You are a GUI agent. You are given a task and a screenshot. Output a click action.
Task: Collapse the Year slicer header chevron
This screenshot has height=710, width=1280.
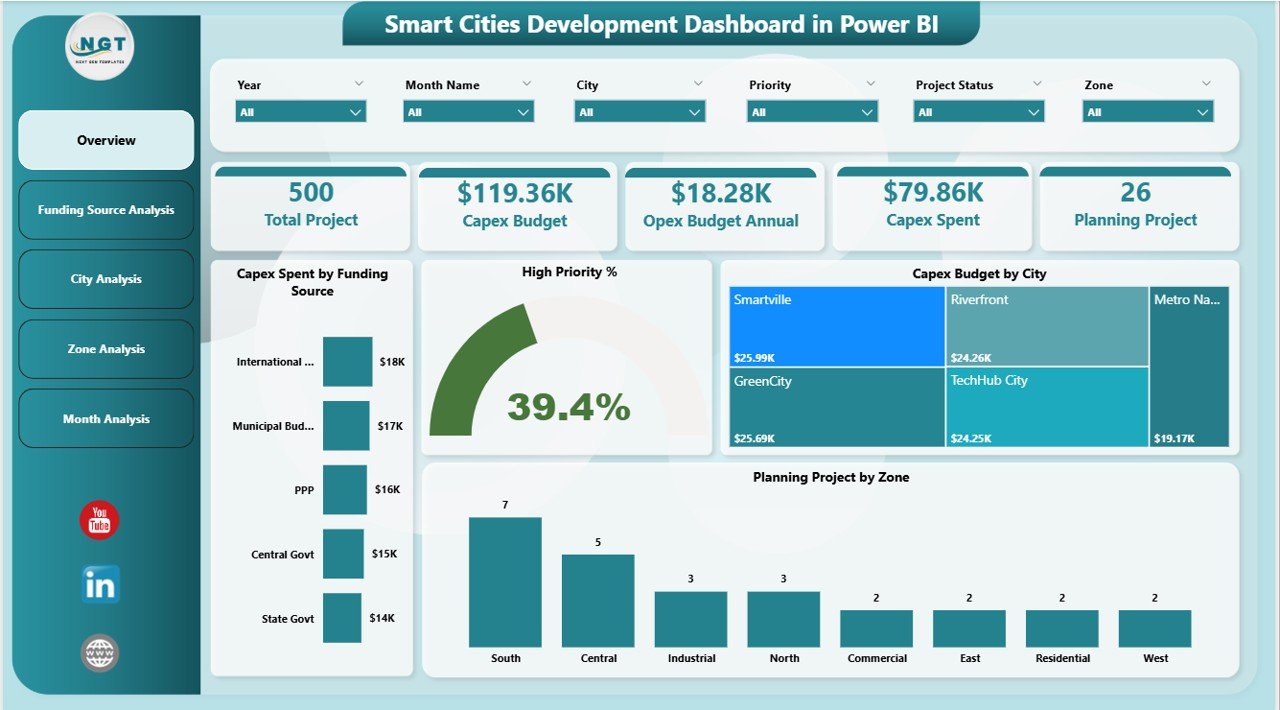click(x=360, y=84)
